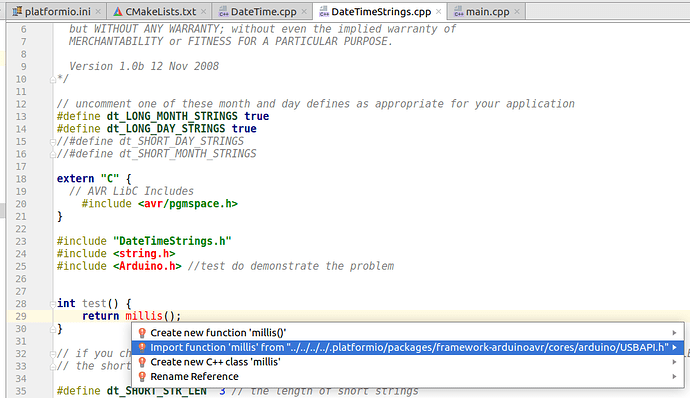Click the red bulb icon beside Create new C++ class
690x398 pixels.
(142, 362)
